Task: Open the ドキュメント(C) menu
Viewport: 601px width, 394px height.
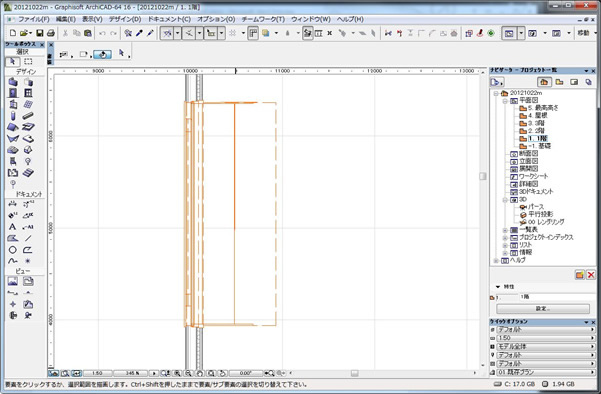Action: click(x=169, y=19)
